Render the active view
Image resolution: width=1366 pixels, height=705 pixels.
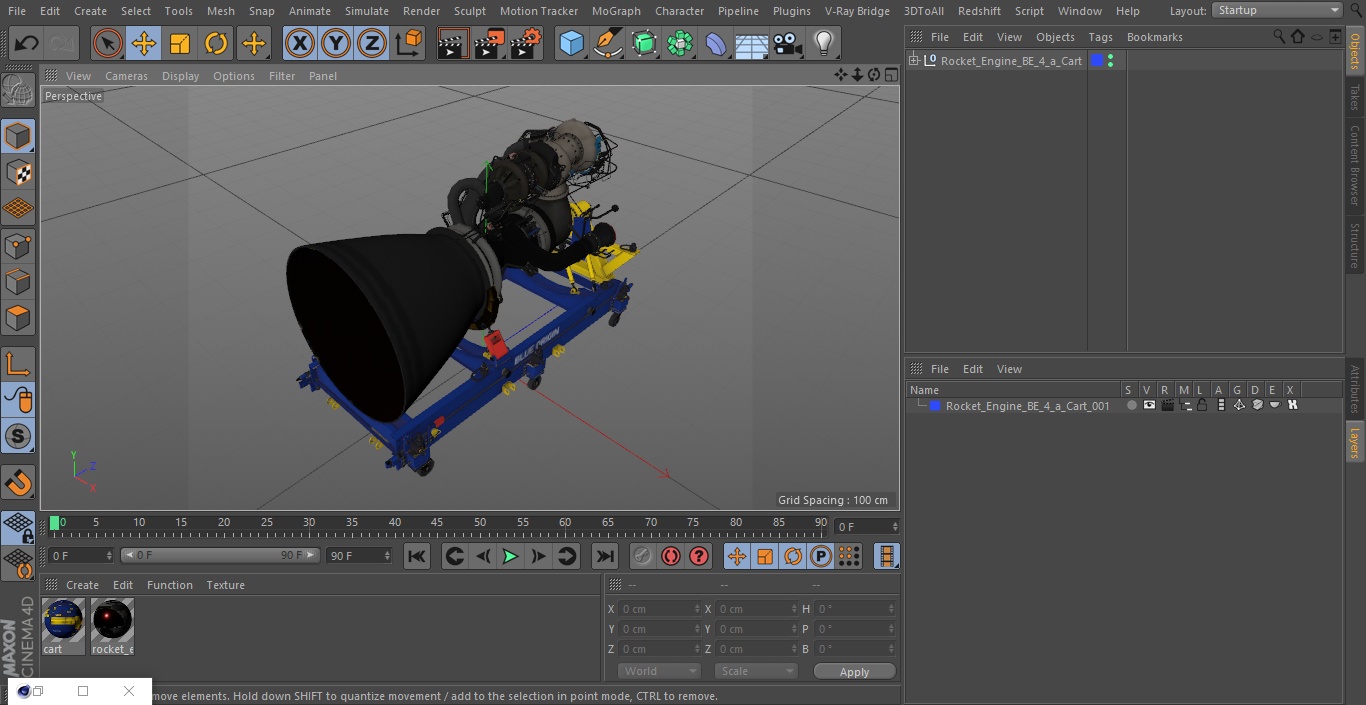453,44
